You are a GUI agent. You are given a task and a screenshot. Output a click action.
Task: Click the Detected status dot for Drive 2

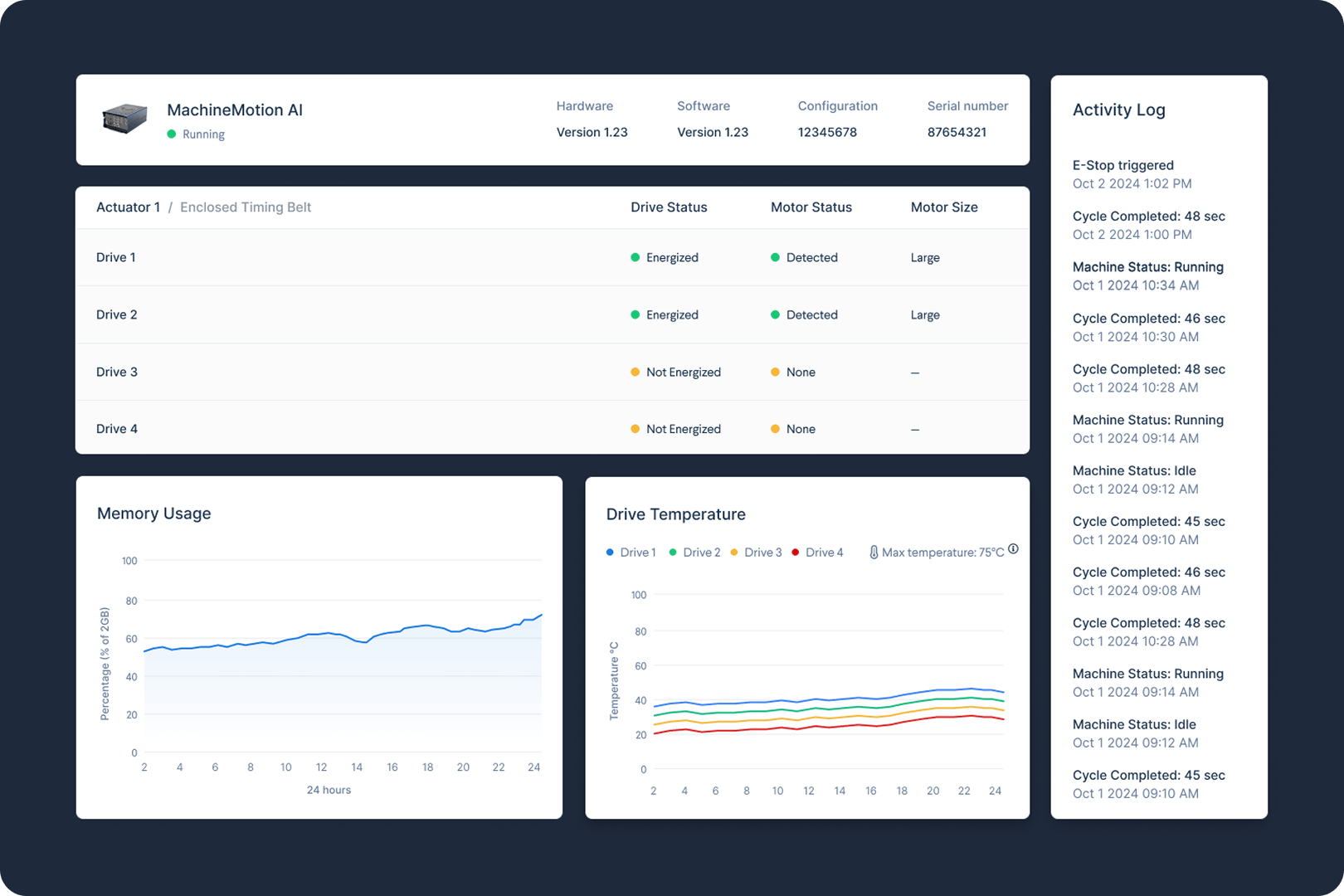coord(776,314)
